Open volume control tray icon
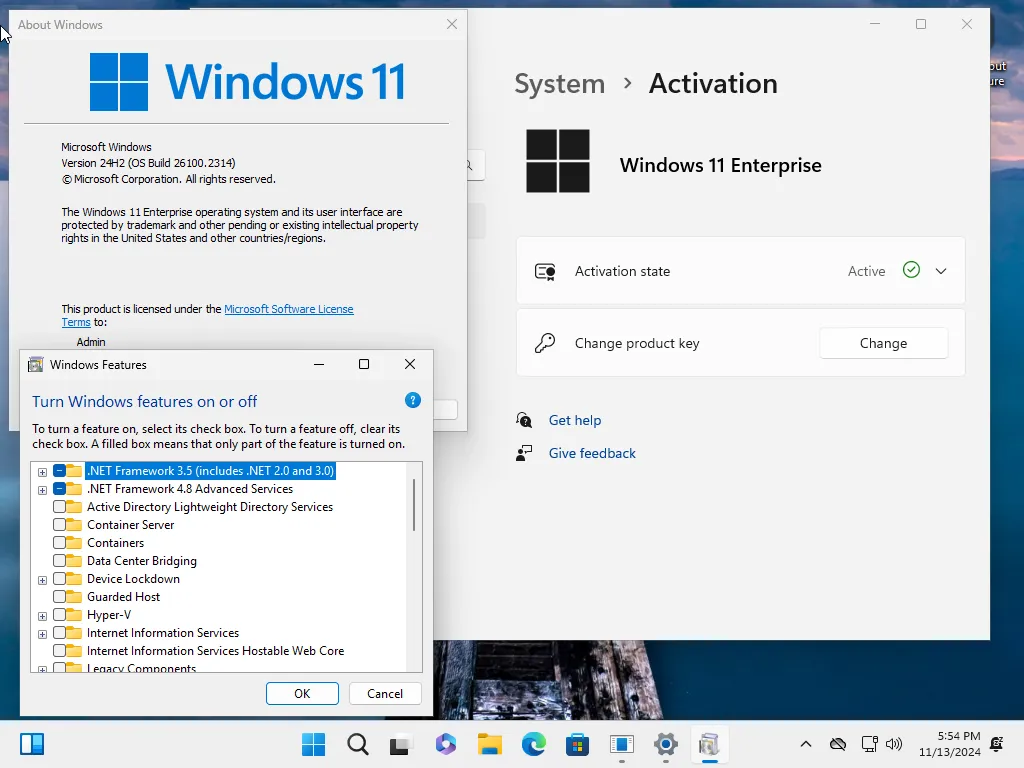Viewport: 1024px width, 768px height. click(893, 744)
